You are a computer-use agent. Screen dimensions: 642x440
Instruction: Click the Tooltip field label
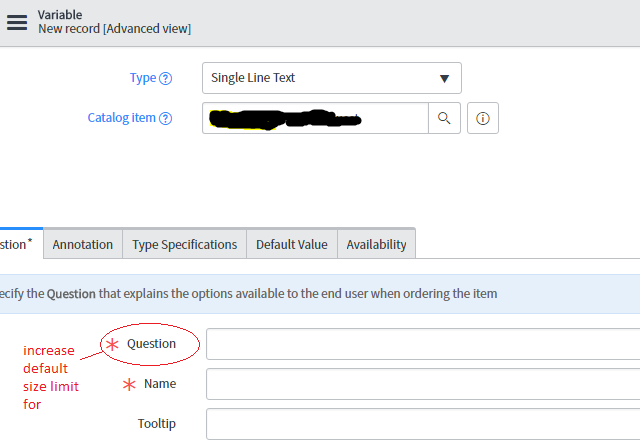(157, 424)
